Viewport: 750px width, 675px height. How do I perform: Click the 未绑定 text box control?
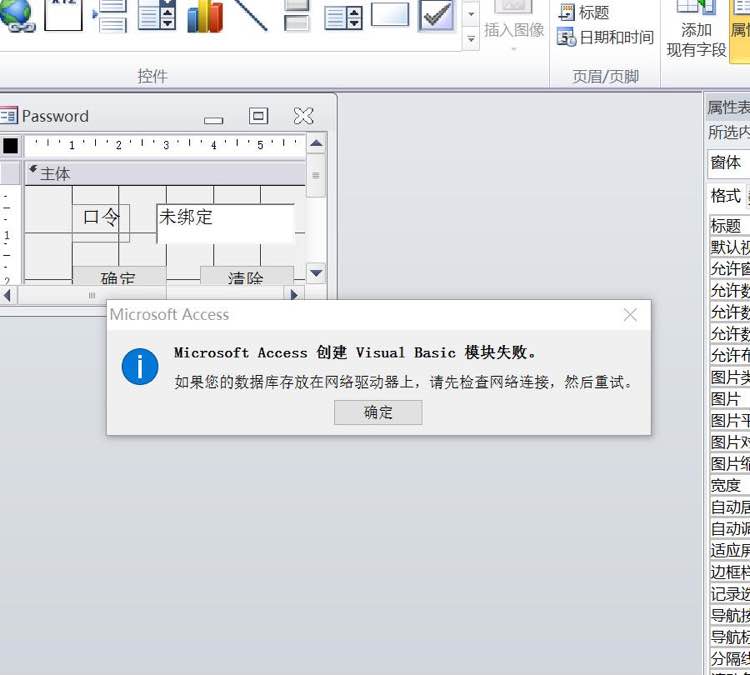tap(226, 224)
